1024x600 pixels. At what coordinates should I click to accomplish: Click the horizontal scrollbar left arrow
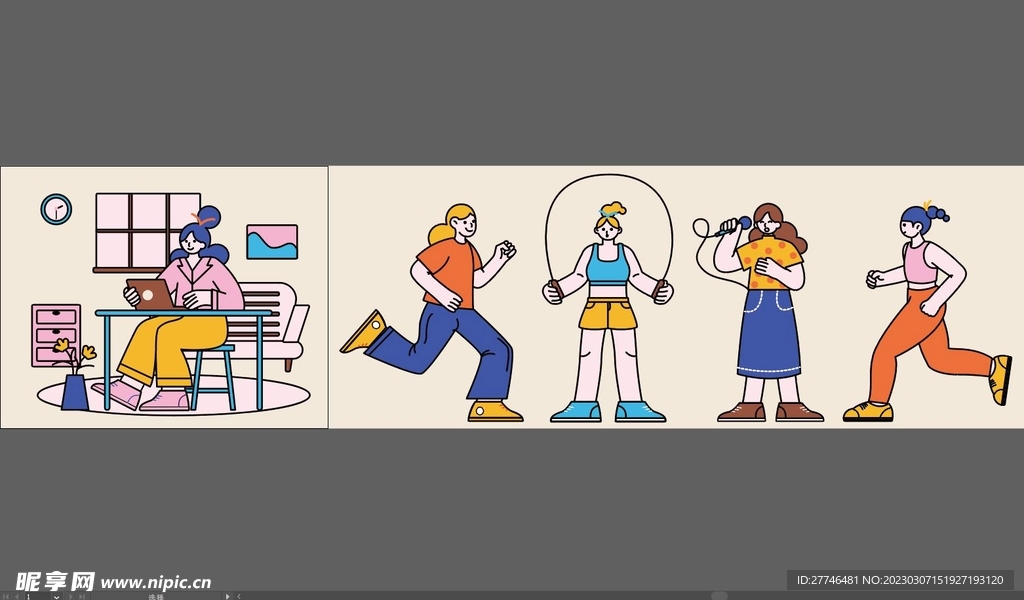pos(239,596)
